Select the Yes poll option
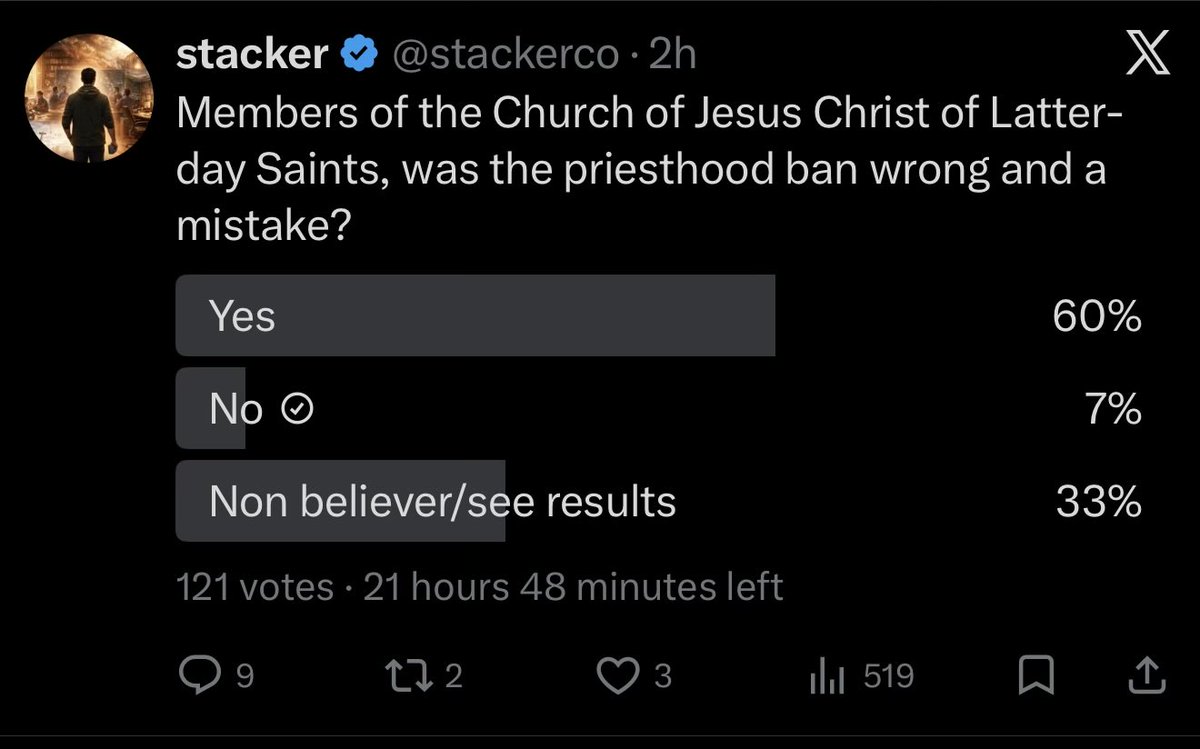Viewport: 1200px width, 749px height. click(x=475, y=316)
